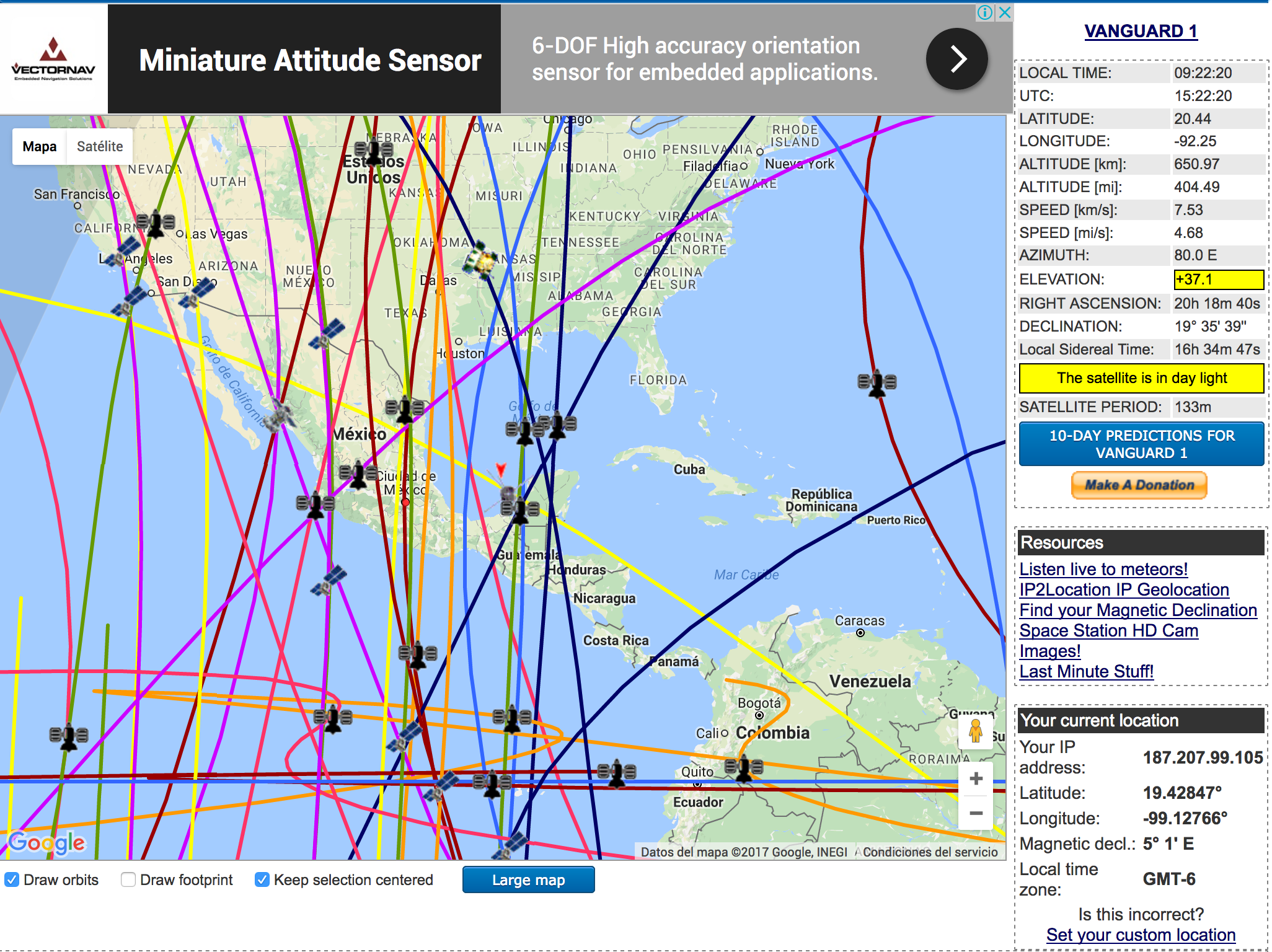Switch to Satélite map view
The width and height of the screenshot is (1272, 952).
tap(100, 147)
